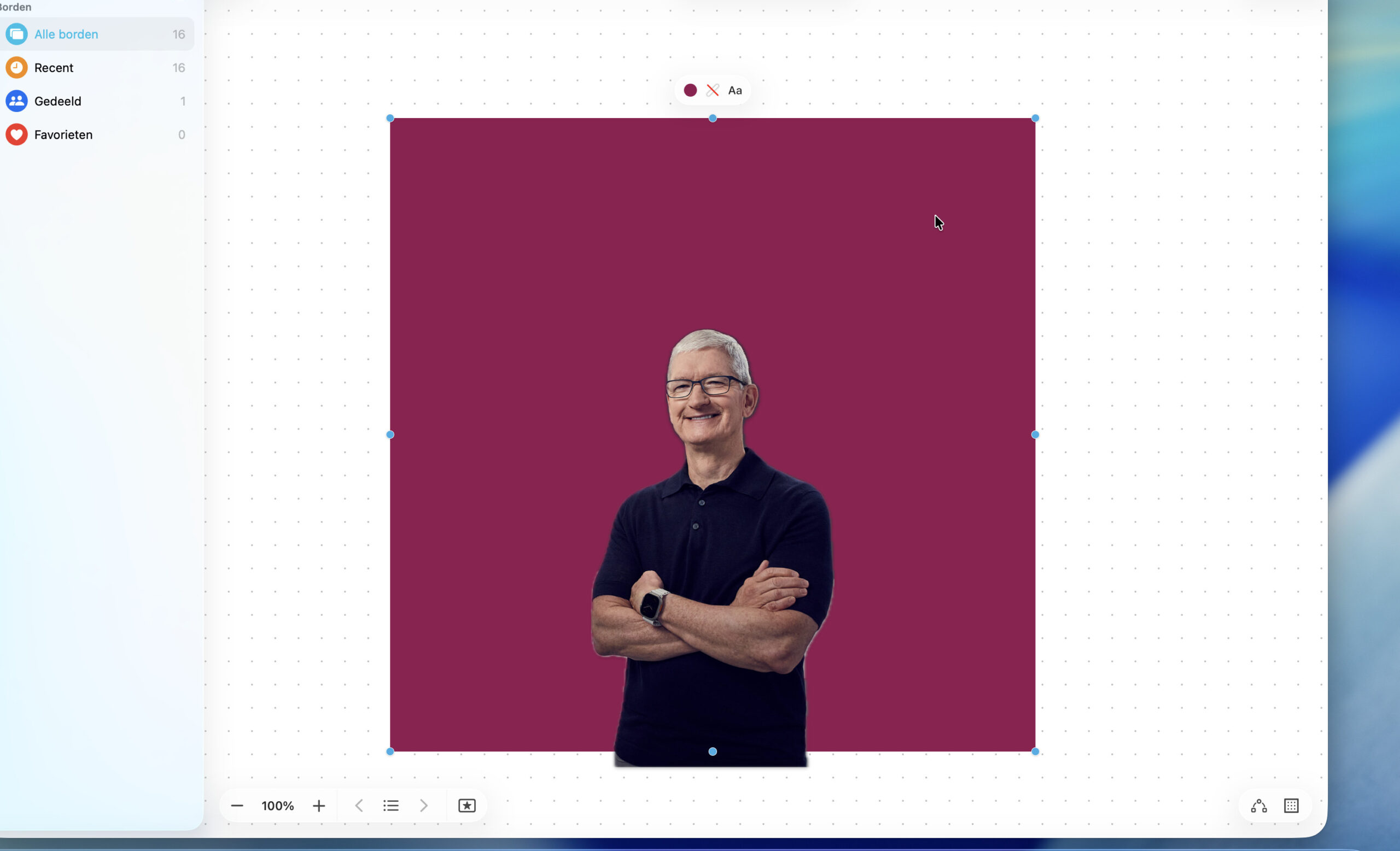Zoom out with the minus button
The height and width of the screenshot is (851, 1400).
pos(237,806)
